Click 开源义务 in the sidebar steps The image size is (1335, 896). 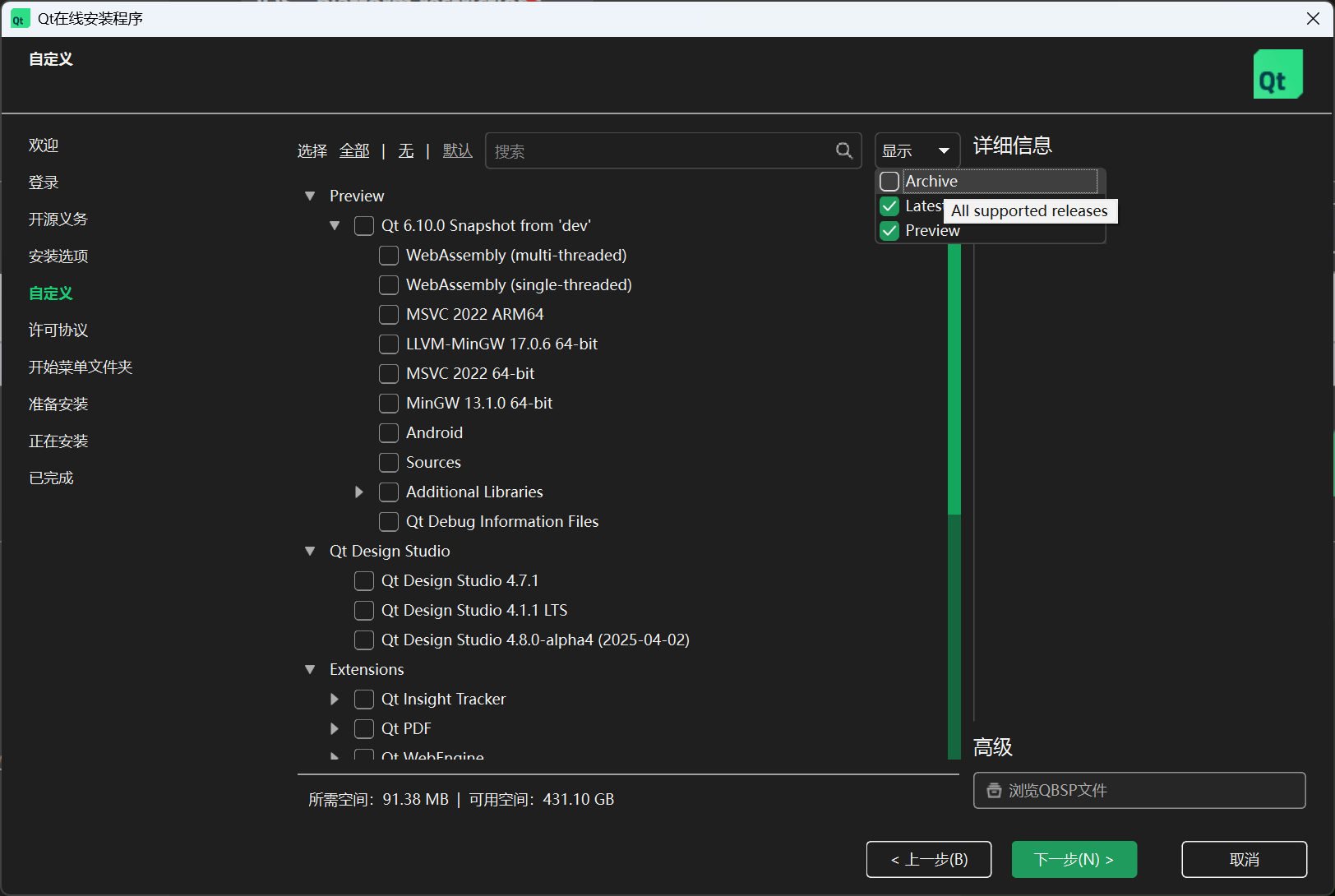click(58, 219)
